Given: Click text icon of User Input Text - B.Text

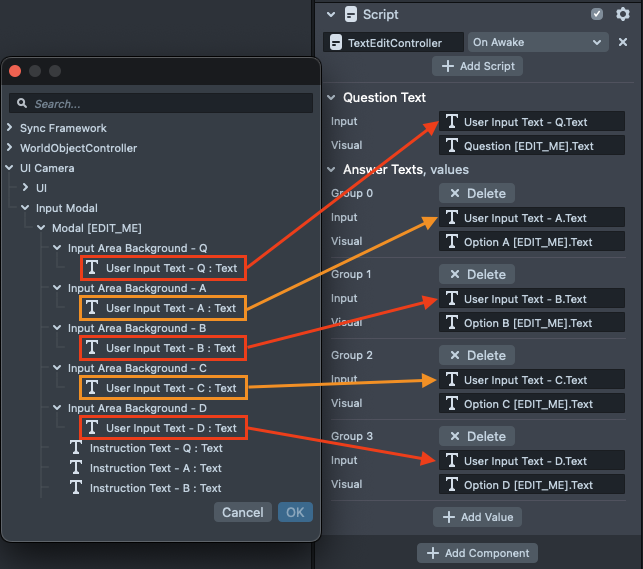Looking at the screenshot, I should (452, 298).
